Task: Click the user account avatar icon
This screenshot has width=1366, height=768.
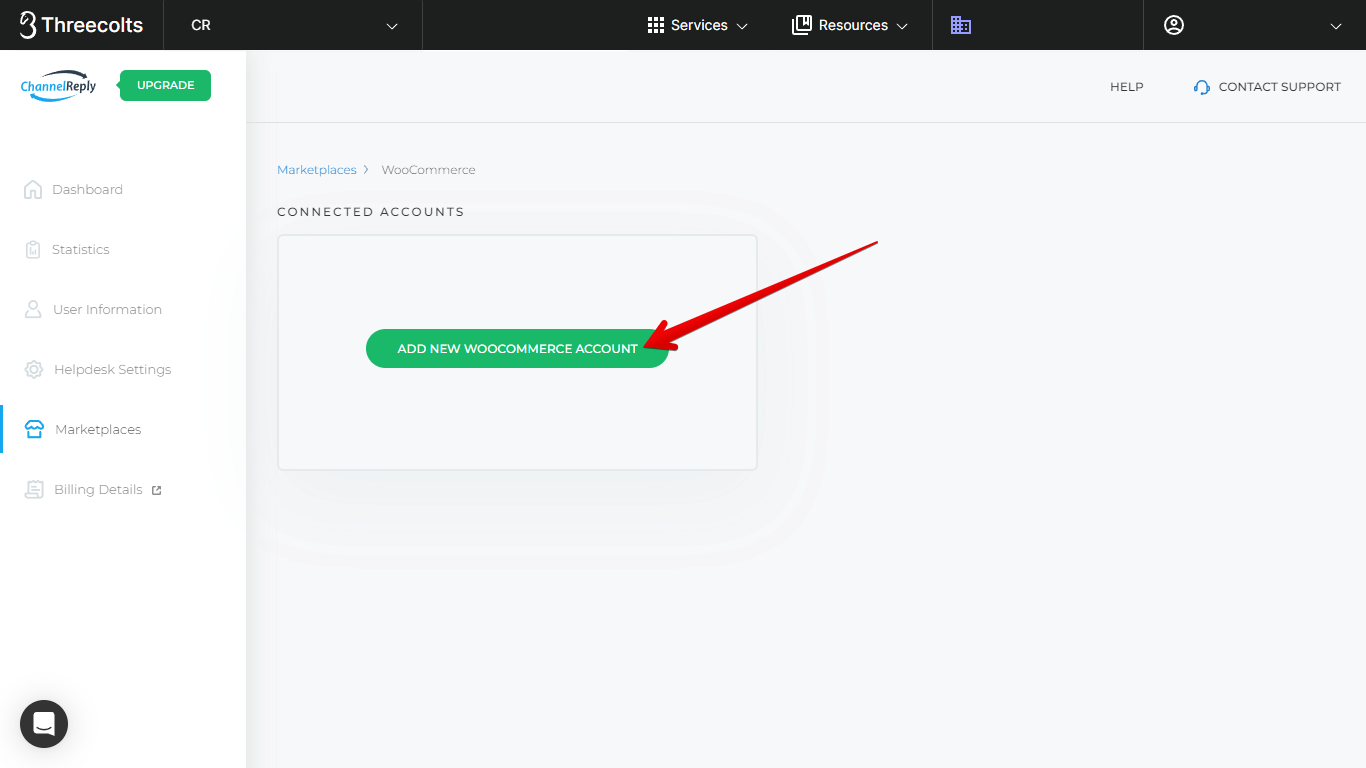Action: click(x=1174, y=25)
